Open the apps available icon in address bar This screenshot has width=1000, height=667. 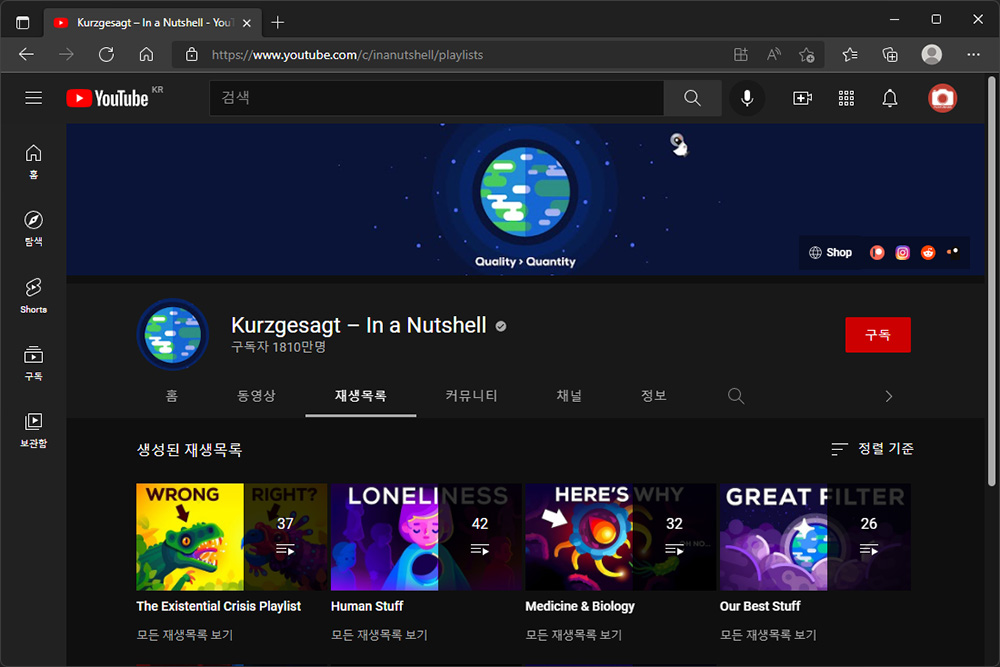click(x=740, y=55)
